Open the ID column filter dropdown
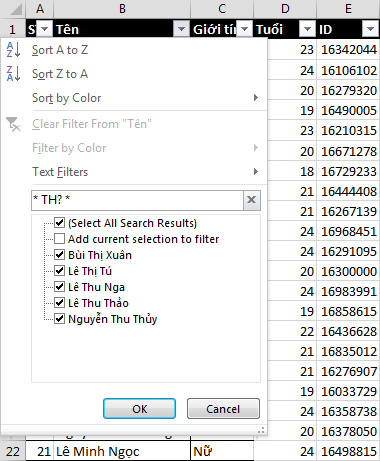 pyautogui.click(x=370, y=29)
